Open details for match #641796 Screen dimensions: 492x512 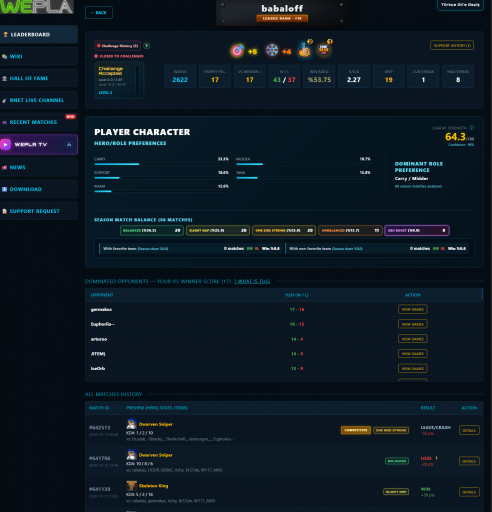click(x=469, y=461)
